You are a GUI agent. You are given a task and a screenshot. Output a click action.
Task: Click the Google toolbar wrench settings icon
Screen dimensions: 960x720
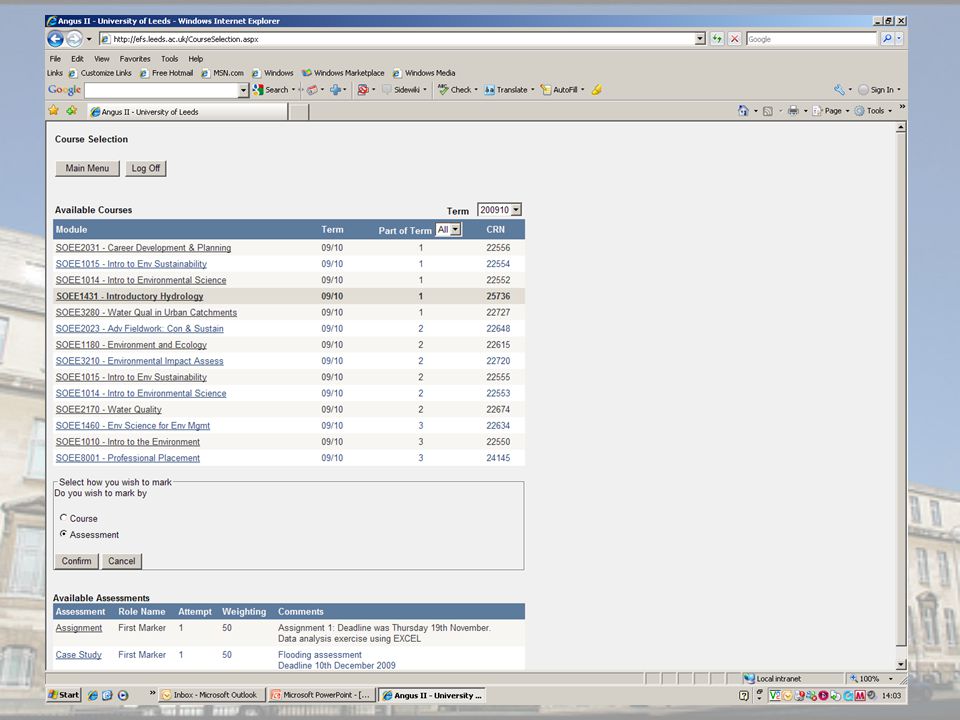(839, 90)
